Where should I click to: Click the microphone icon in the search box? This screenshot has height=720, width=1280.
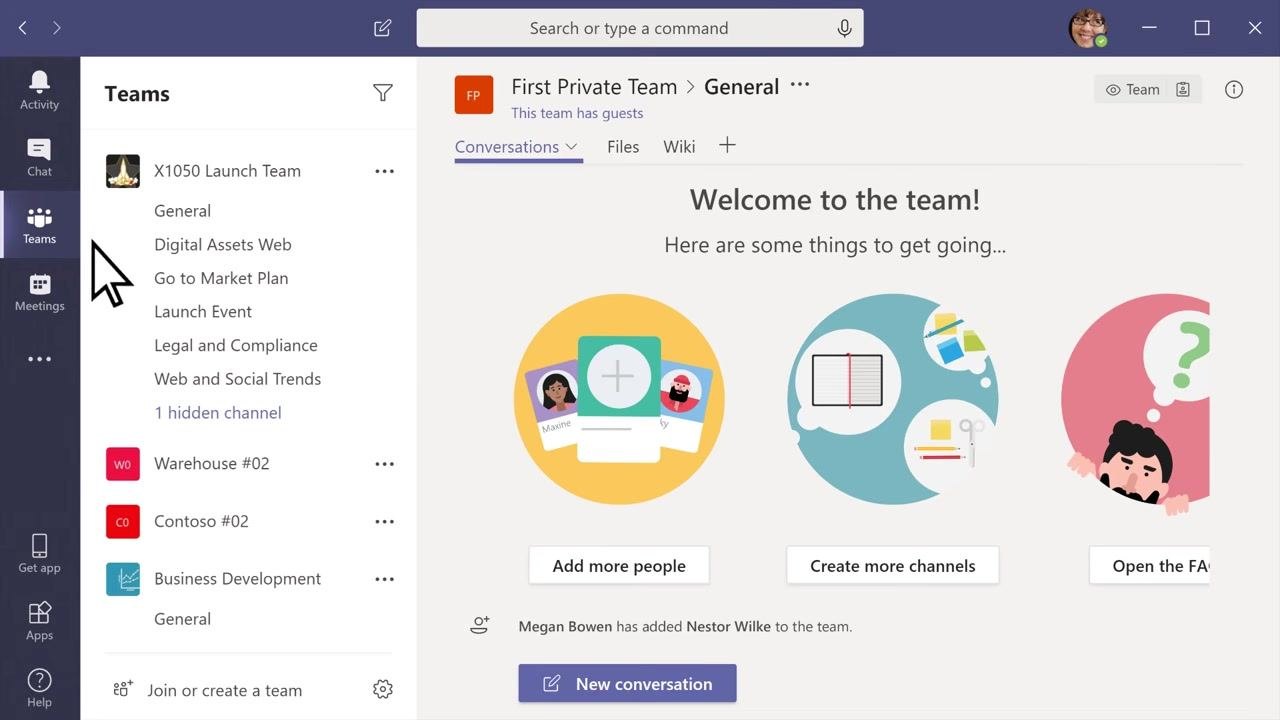844,28
